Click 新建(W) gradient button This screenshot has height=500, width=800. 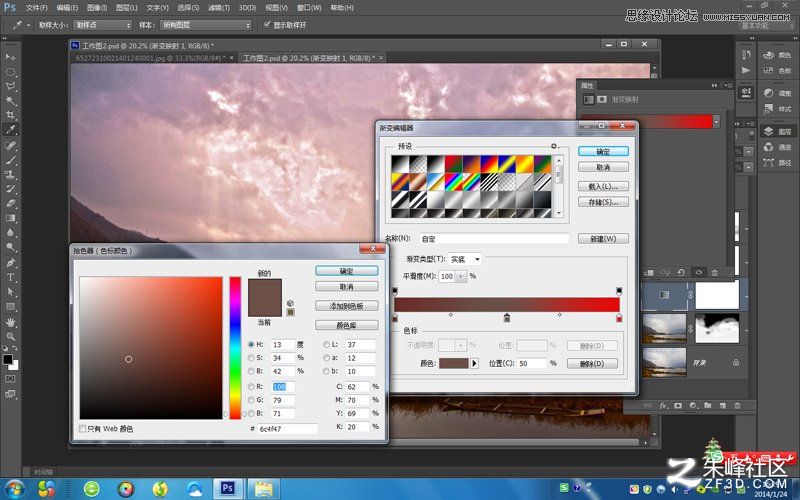[603, 239]
